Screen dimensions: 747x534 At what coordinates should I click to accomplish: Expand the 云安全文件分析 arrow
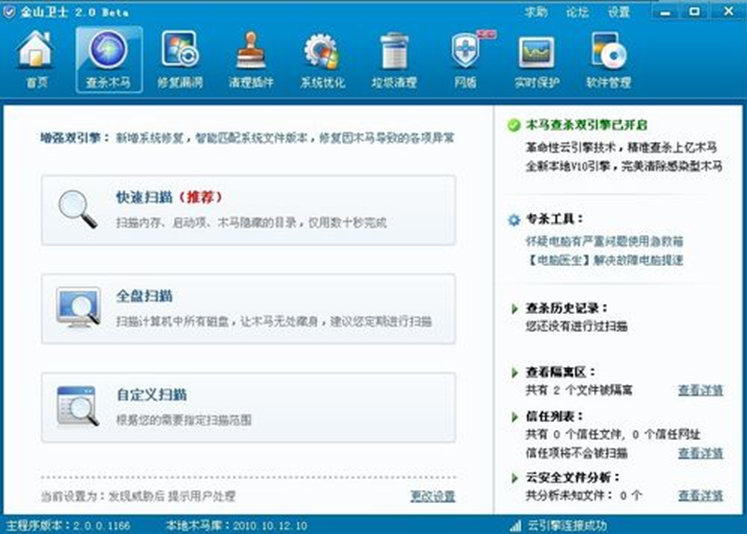tap(515, 478)
